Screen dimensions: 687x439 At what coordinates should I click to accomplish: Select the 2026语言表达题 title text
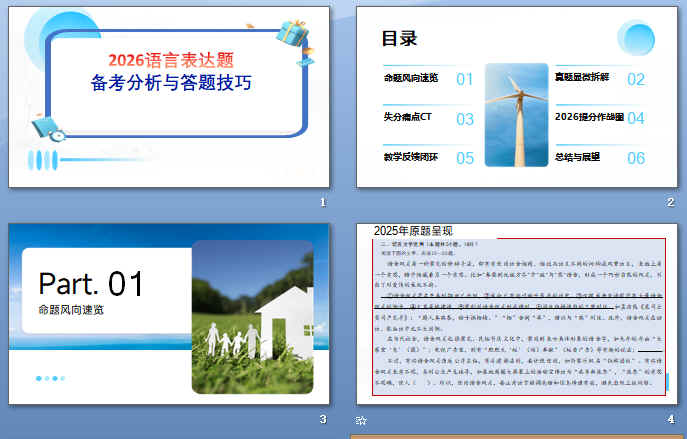[x=170, y=60]
